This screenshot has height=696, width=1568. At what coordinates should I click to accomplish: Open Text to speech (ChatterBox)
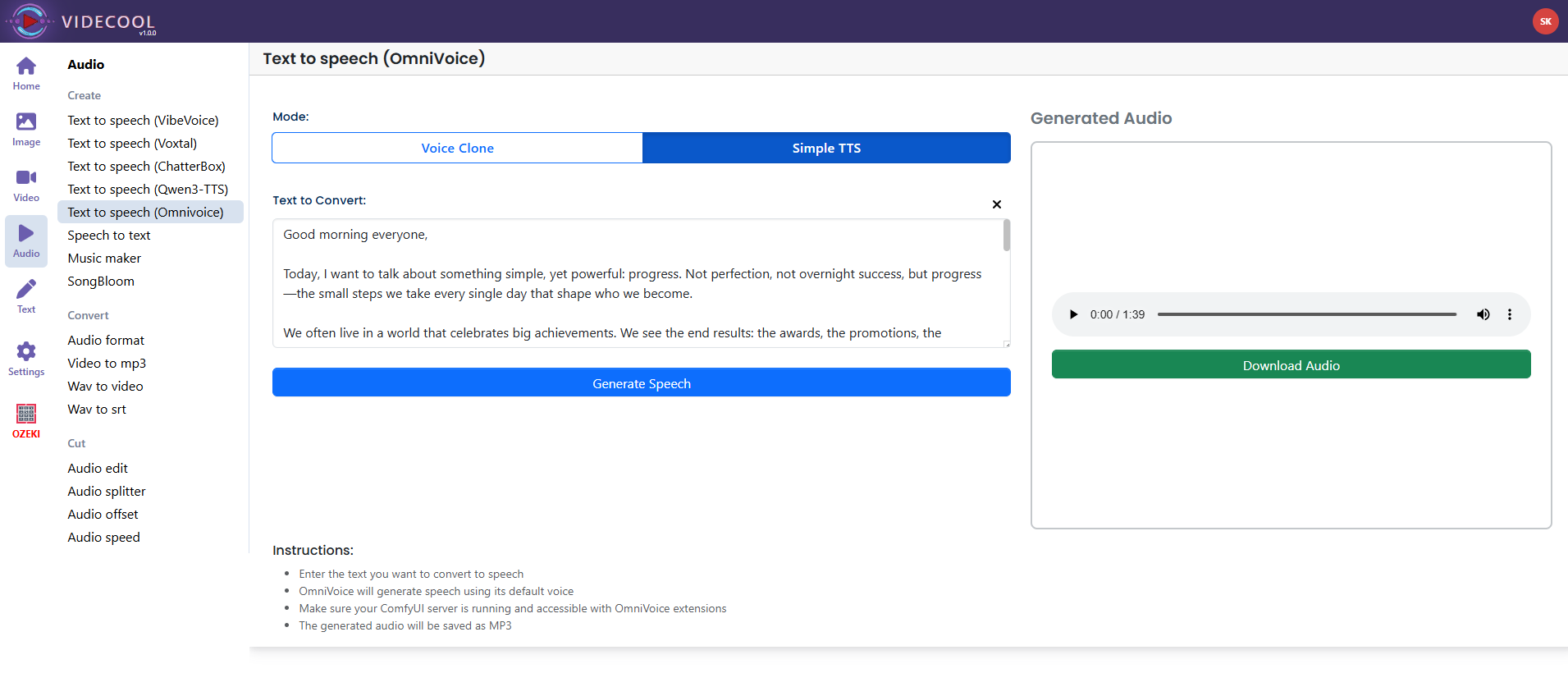[x=146, y=166]
